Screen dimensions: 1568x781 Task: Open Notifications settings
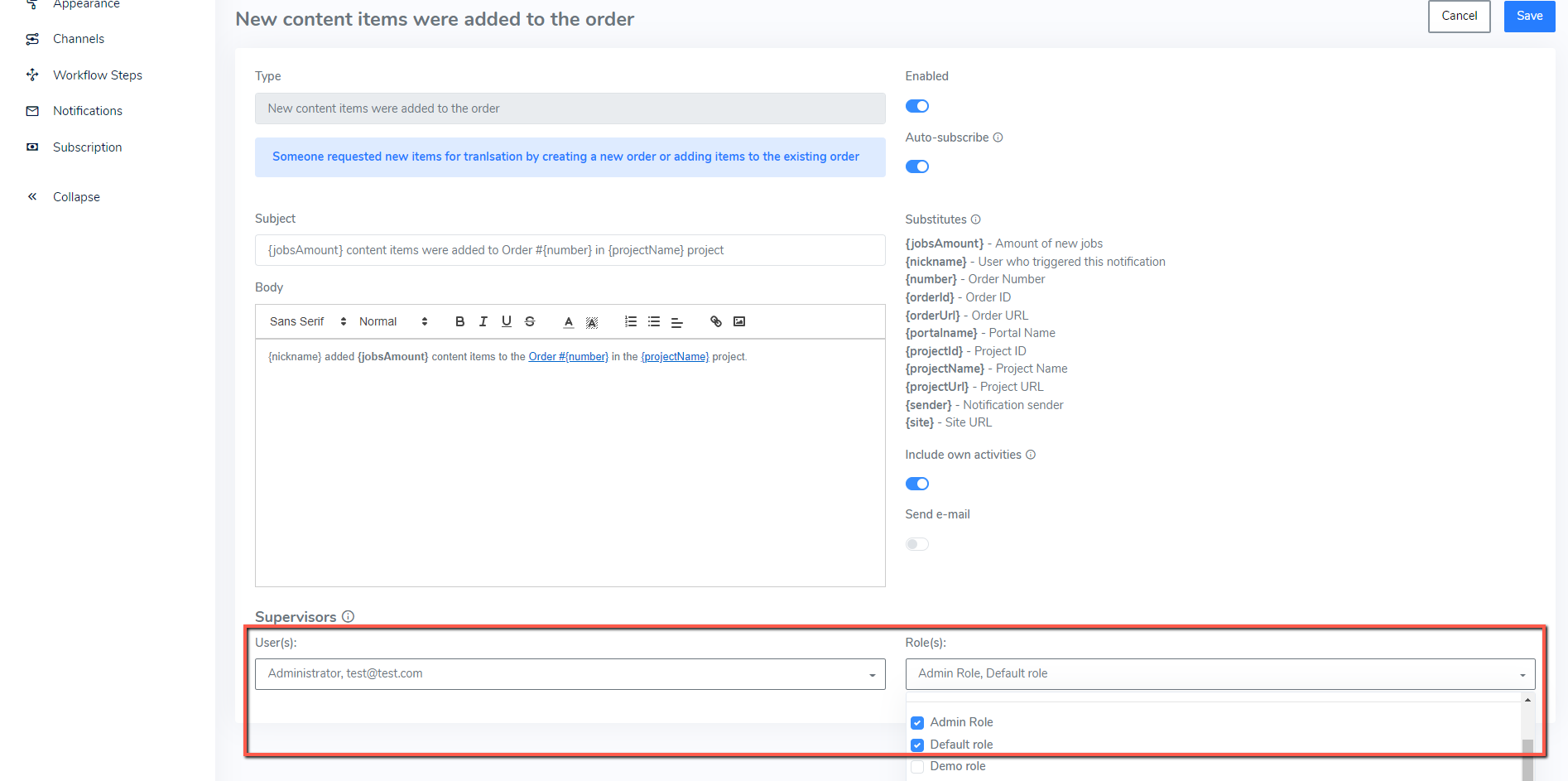[88, 111]
